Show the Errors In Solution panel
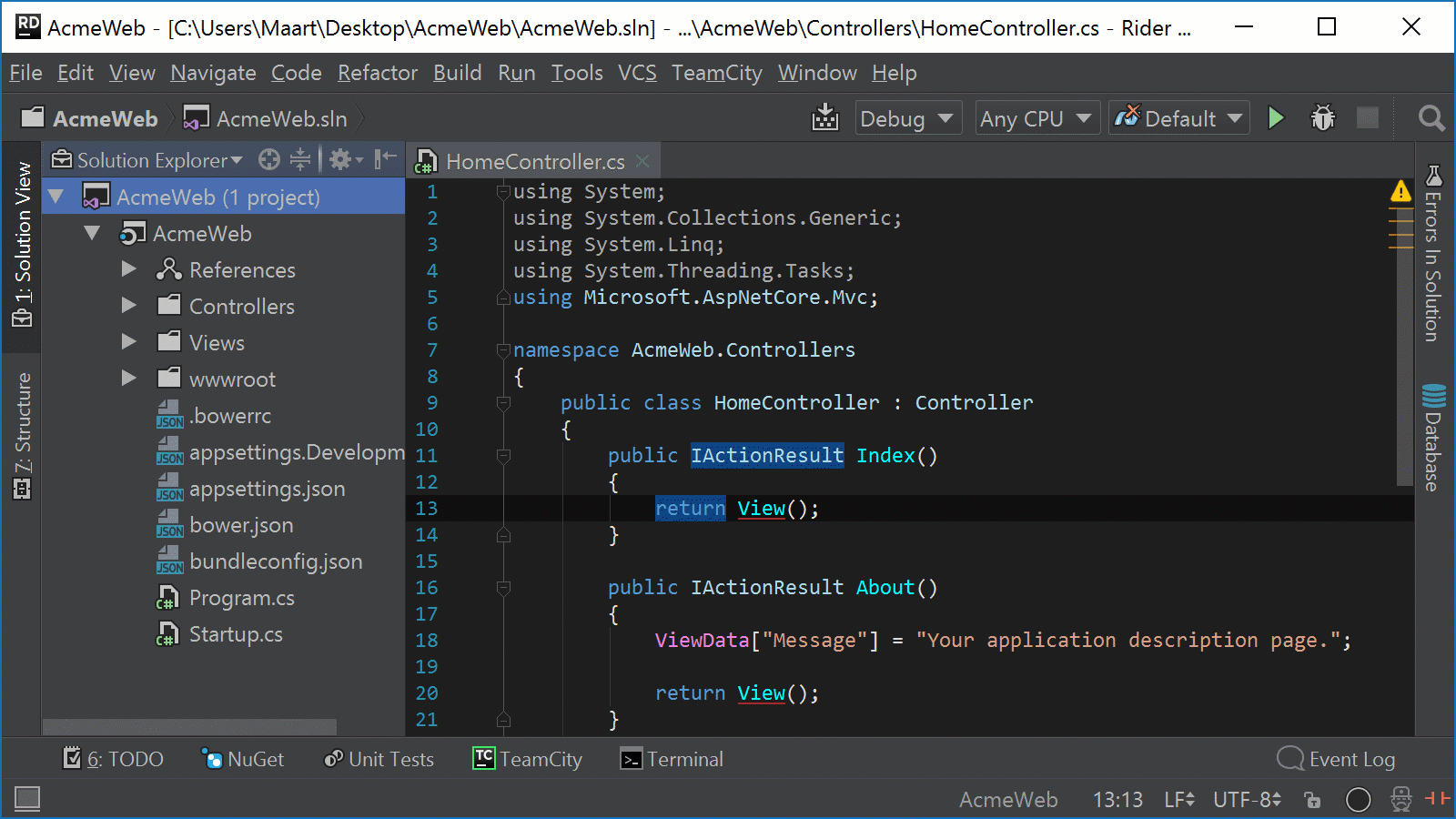Image resolution: width=1456 pixels, height=819 pixels. click(x=1432, y=255)
